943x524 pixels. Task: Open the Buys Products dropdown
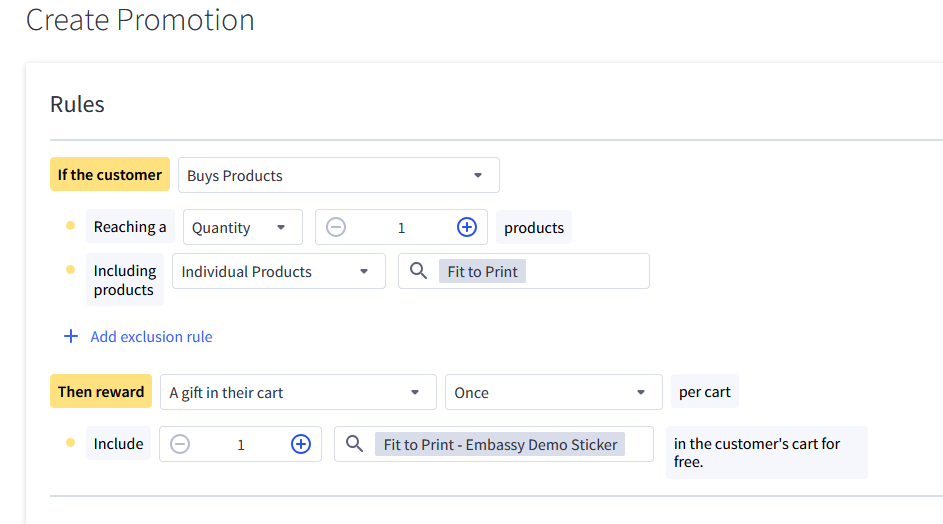(x=339, y=175)
